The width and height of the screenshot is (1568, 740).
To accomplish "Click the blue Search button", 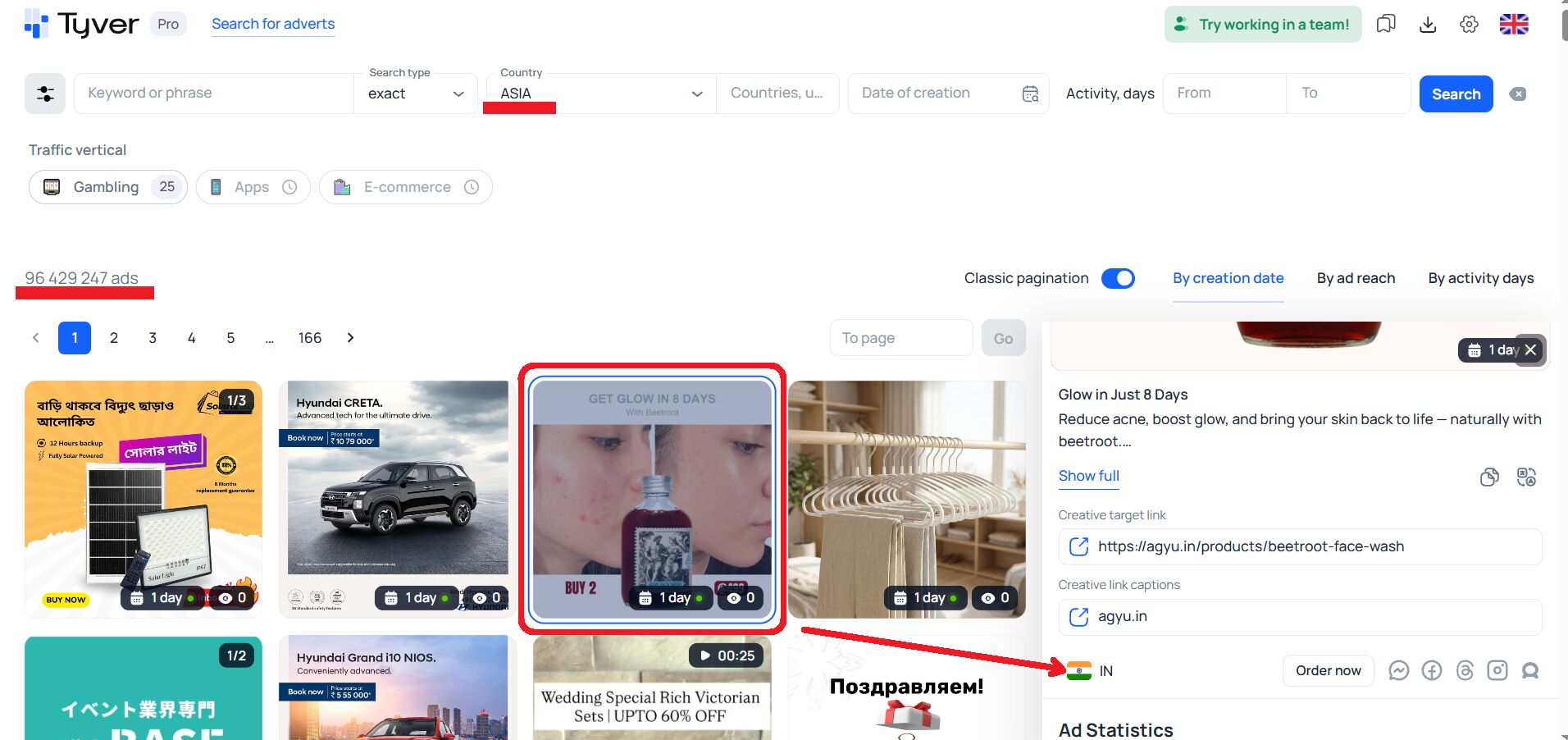I will pyautogui.click(x=1456, y=94).
